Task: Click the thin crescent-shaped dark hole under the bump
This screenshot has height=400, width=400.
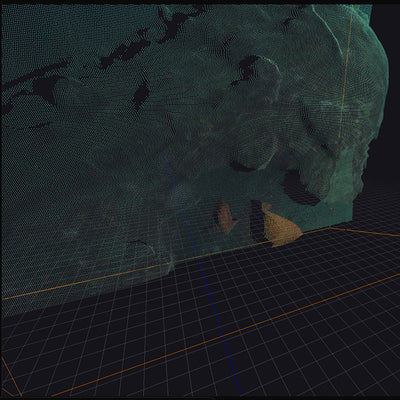Action: (241, 167)
